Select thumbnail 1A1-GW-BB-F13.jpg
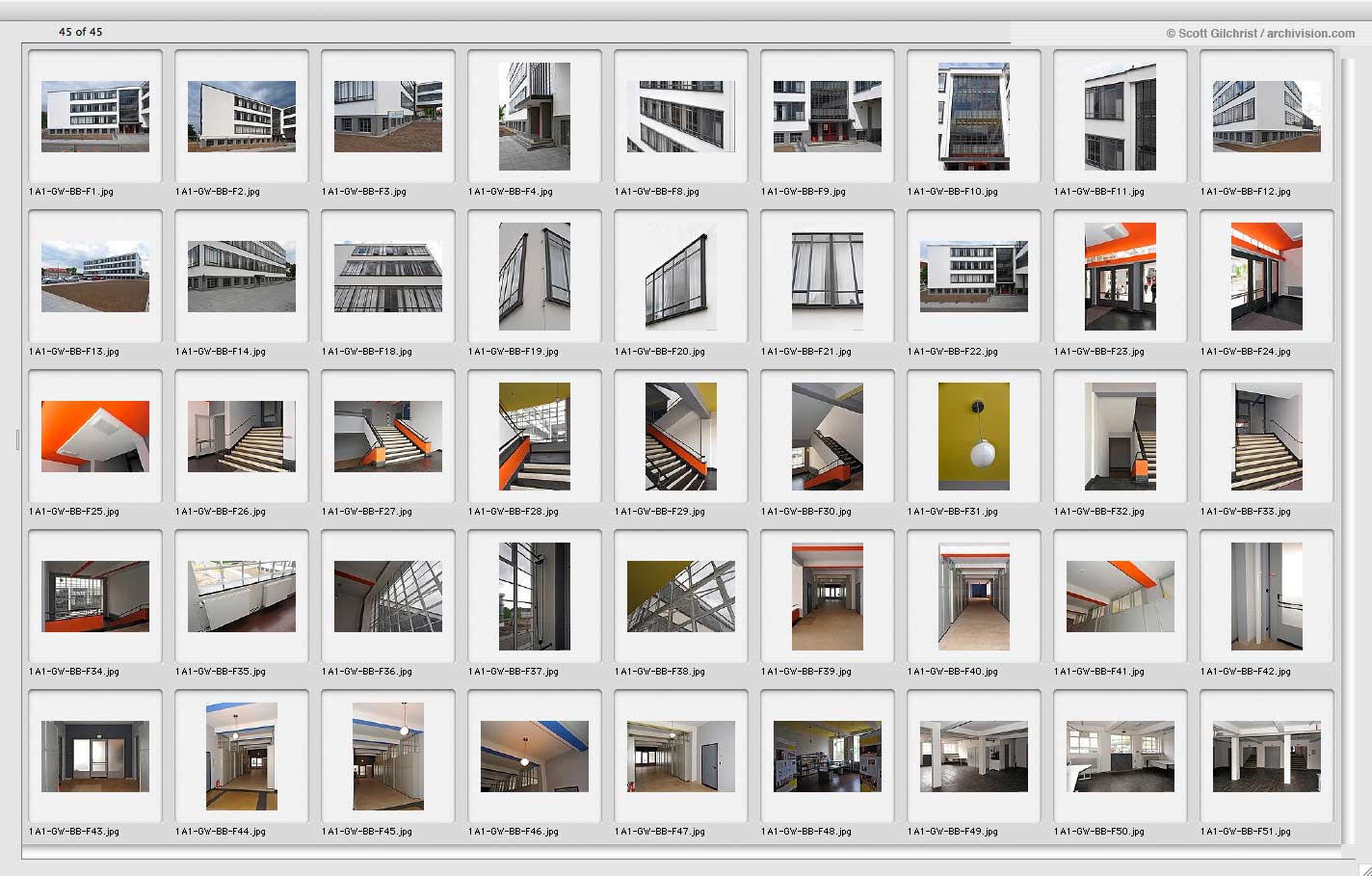Viewport: 1372px width, 876px height. 95,277
